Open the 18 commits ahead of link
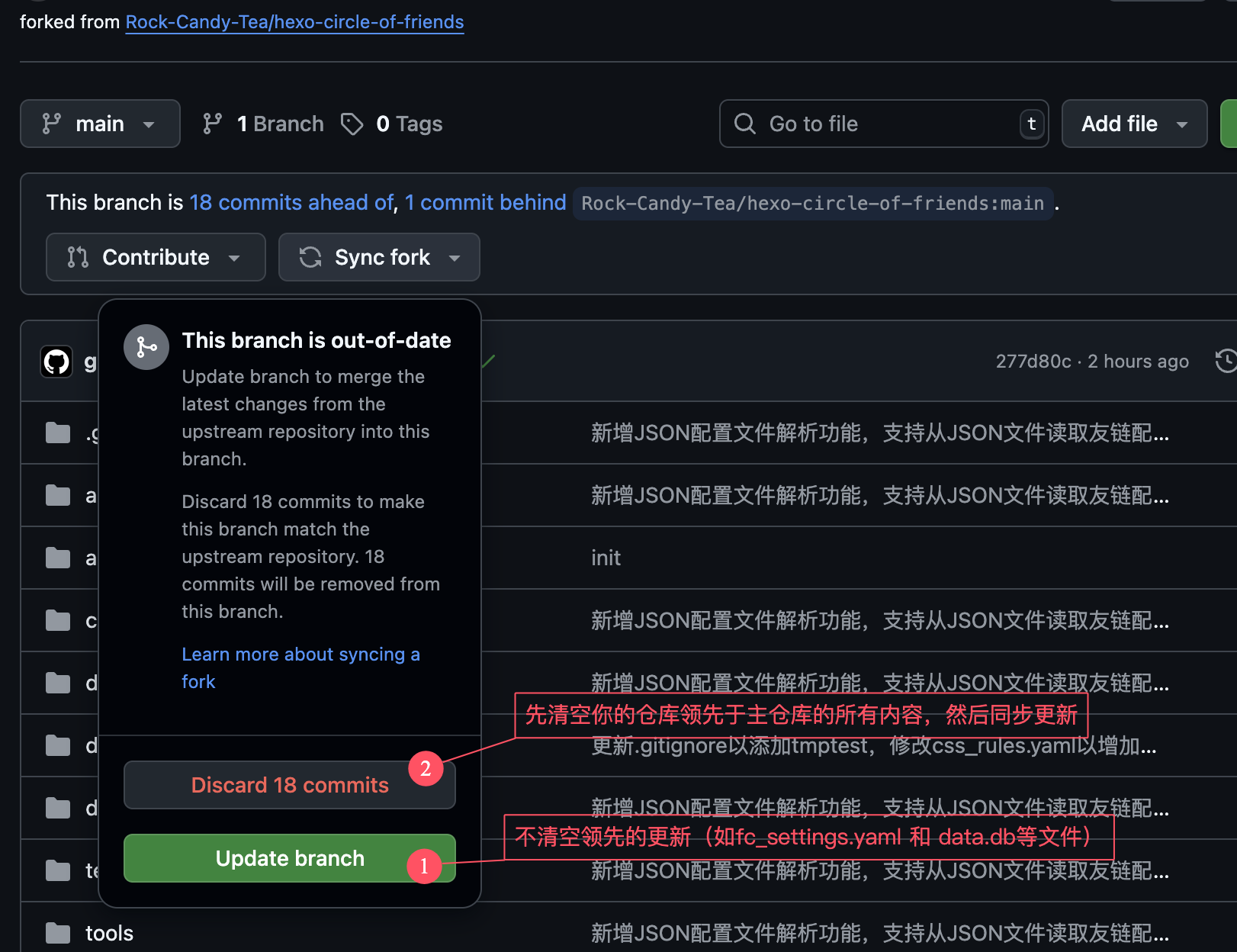The image size is (1237, 952). pyautogui.click(x=291, y=202)
